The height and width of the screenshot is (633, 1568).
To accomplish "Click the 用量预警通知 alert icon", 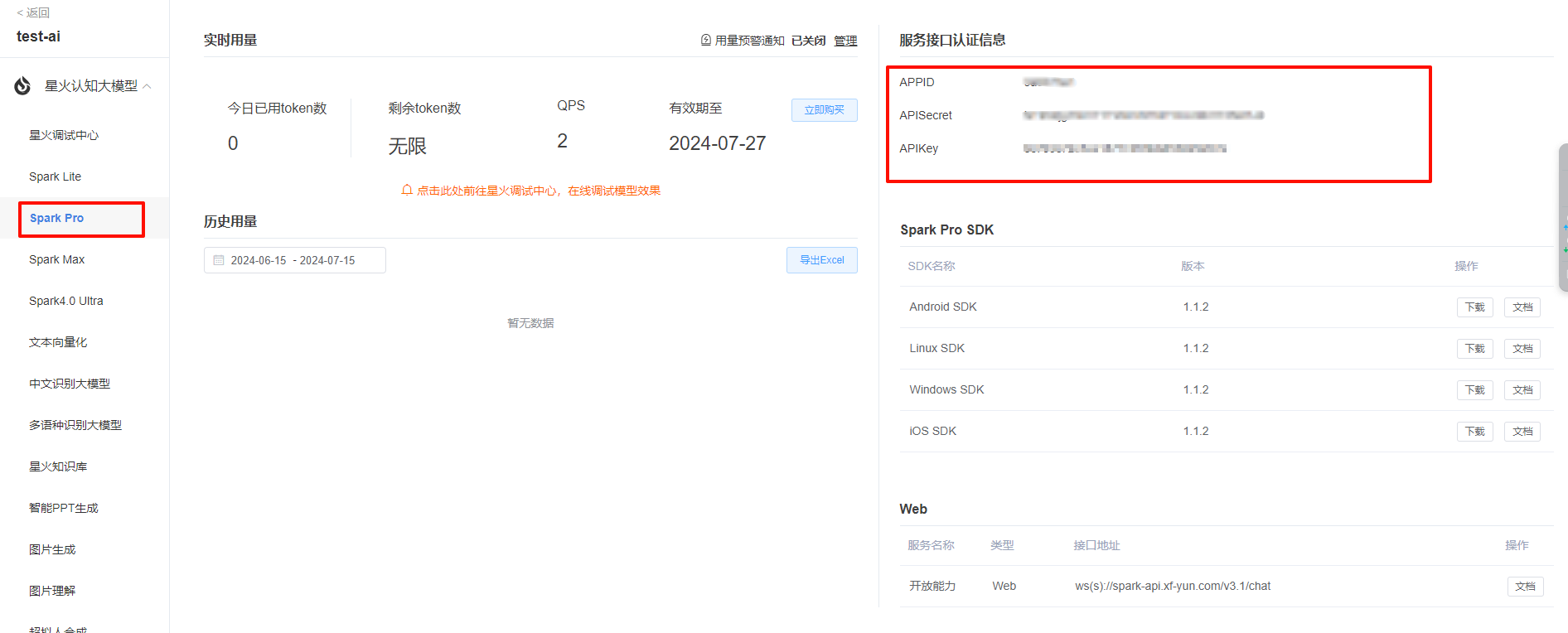I will pos(706,40).
